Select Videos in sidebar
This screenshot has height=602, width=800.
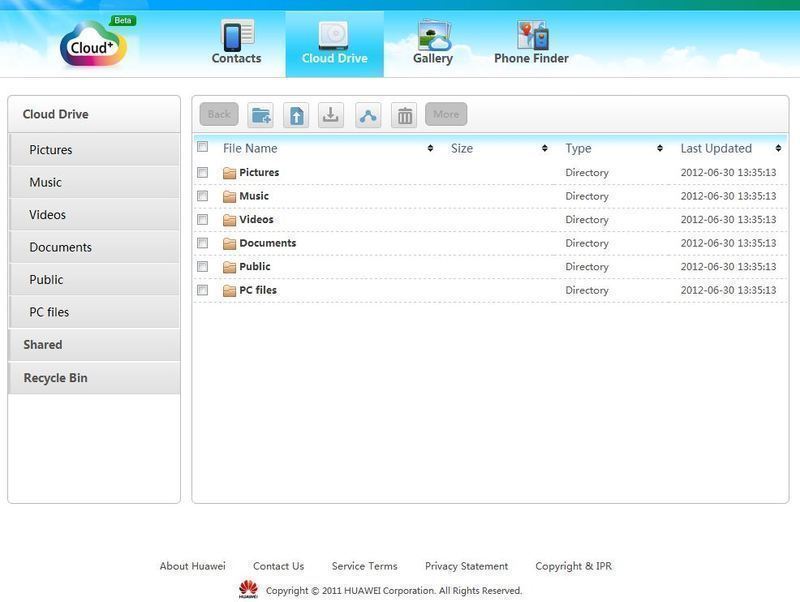94,215
